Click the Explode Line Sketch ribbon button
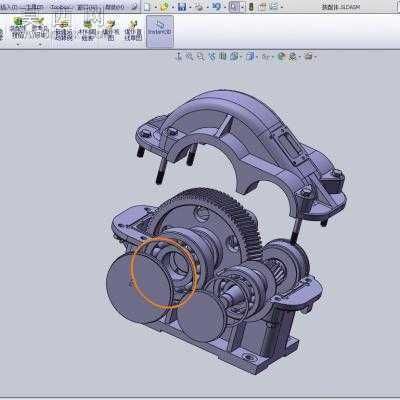The width and height of the screenshot is (400, 400). [133, 30]
